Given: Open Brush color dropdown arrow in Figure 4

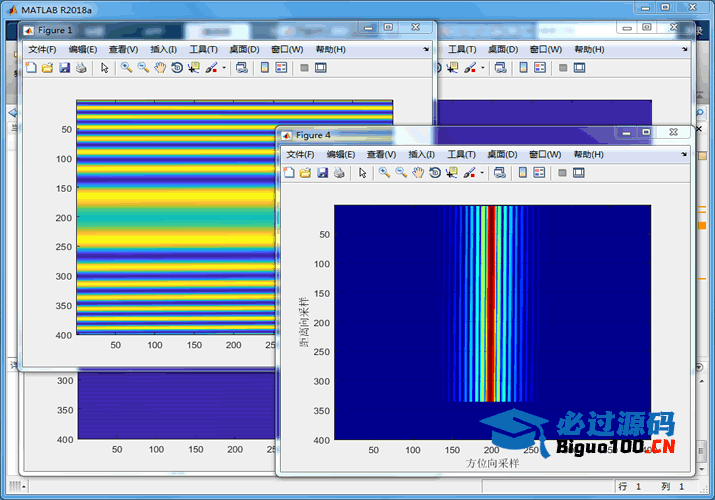Looking at the screenshot, I should pyautogui.click(x=482, y=173).
